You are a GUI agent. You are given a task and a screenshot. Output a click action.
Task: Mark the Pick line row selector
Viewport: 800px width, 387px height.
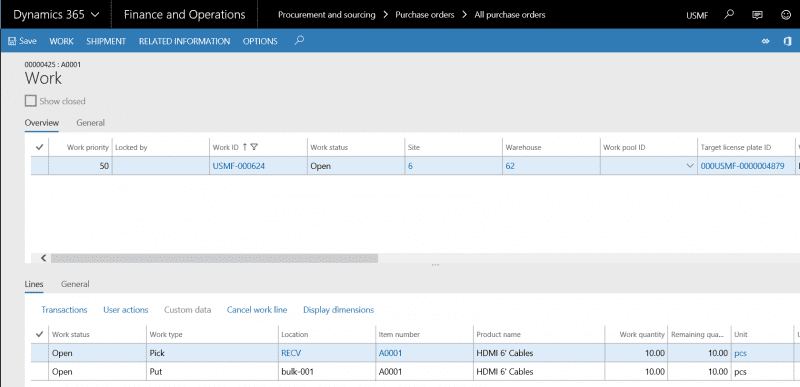(x=39, y=353)
